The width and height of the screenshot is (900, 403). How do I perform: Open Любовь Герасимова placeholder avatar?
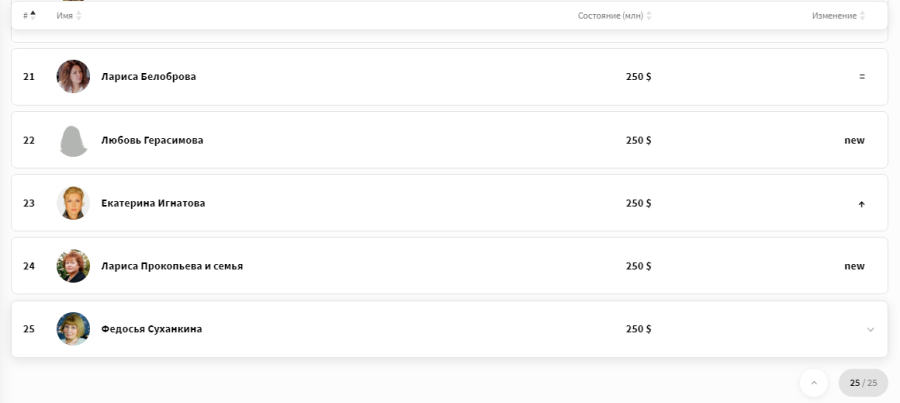pyautogui.click(x=73, y=140)
